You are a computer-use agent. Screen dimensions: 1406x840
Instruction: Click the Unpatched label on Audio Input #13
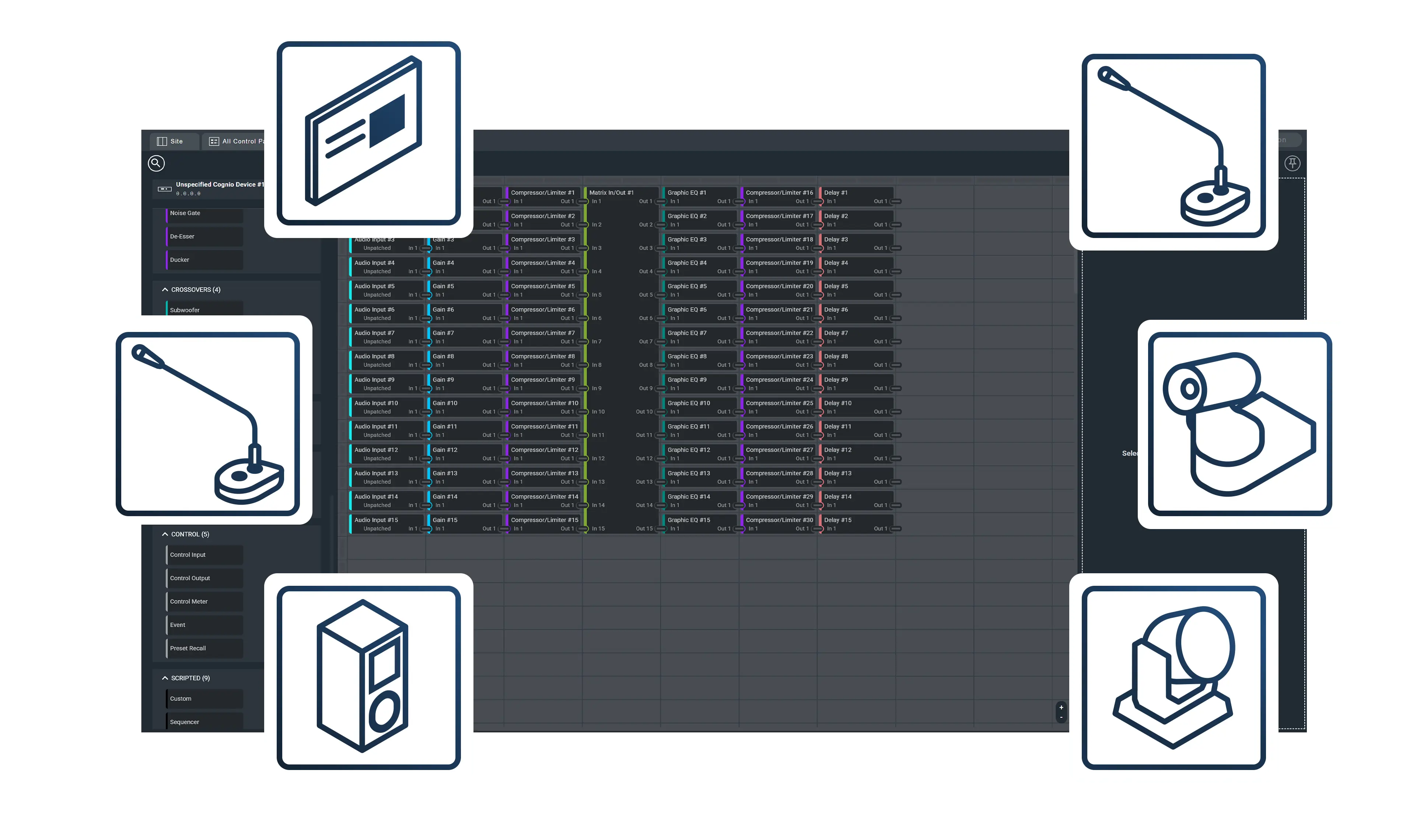pyautogui.click(x=377, y=482)
